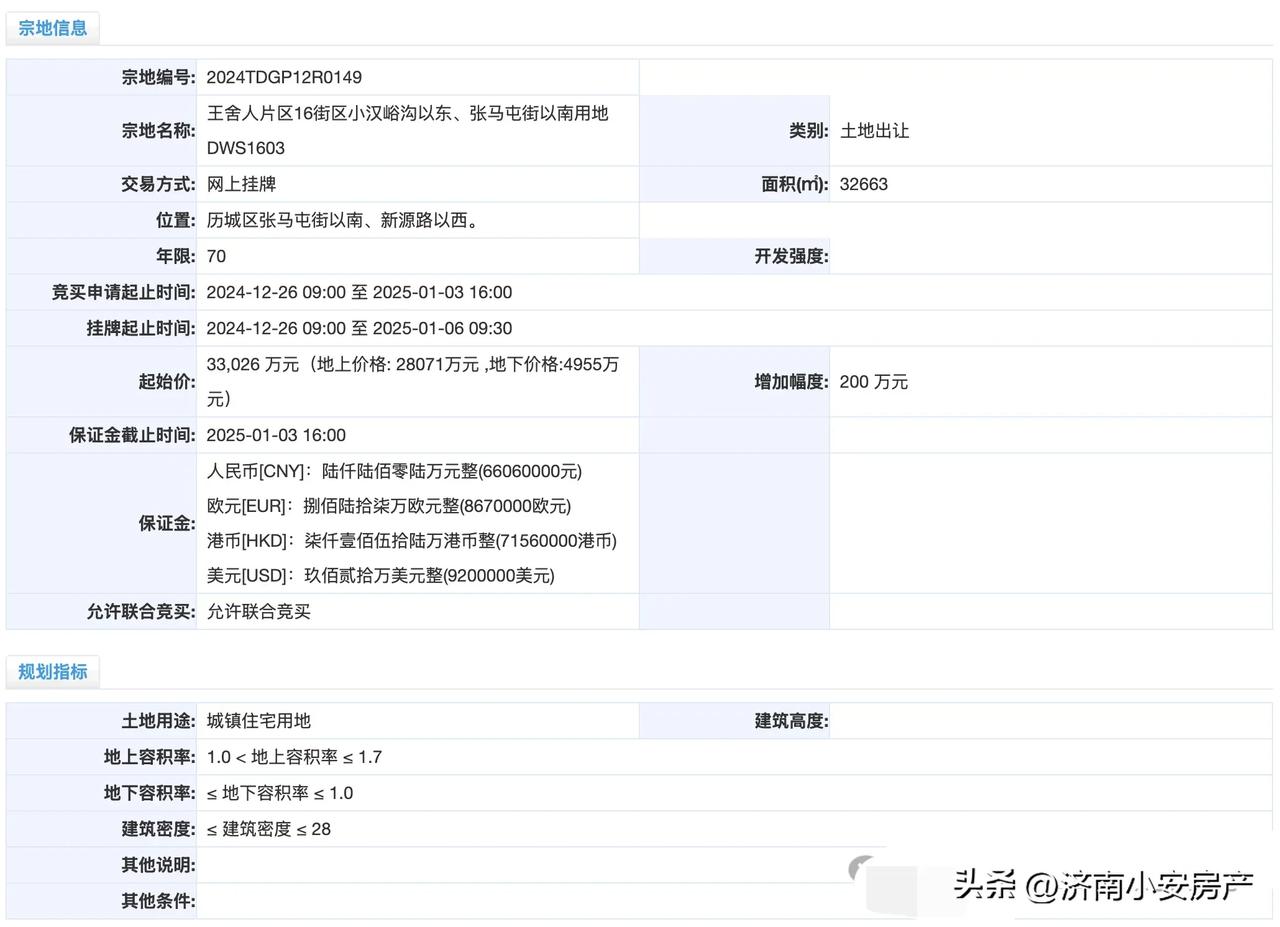Click the 其他说明 label
This screenshot has height=927, width=1280.
point(158,865)
